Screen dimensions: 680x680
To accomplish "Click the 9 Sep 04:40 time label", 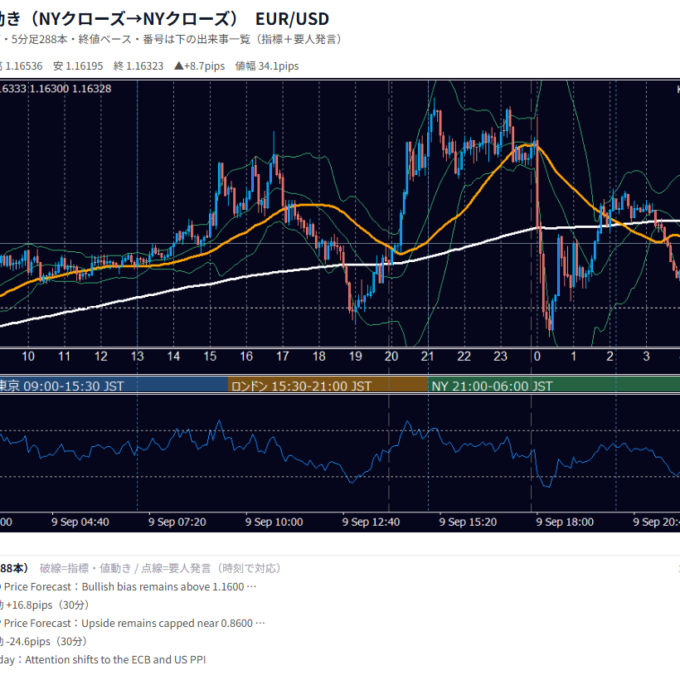I will coord(80,522).
